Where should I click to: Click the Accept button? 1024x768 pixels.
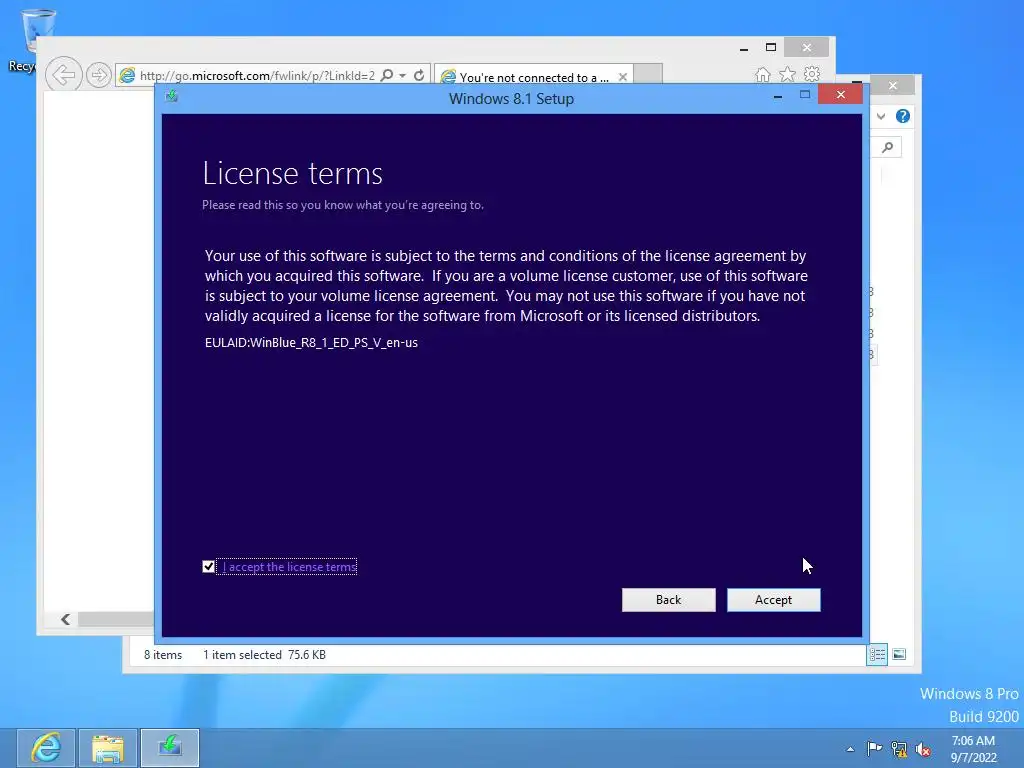(773, 600)
